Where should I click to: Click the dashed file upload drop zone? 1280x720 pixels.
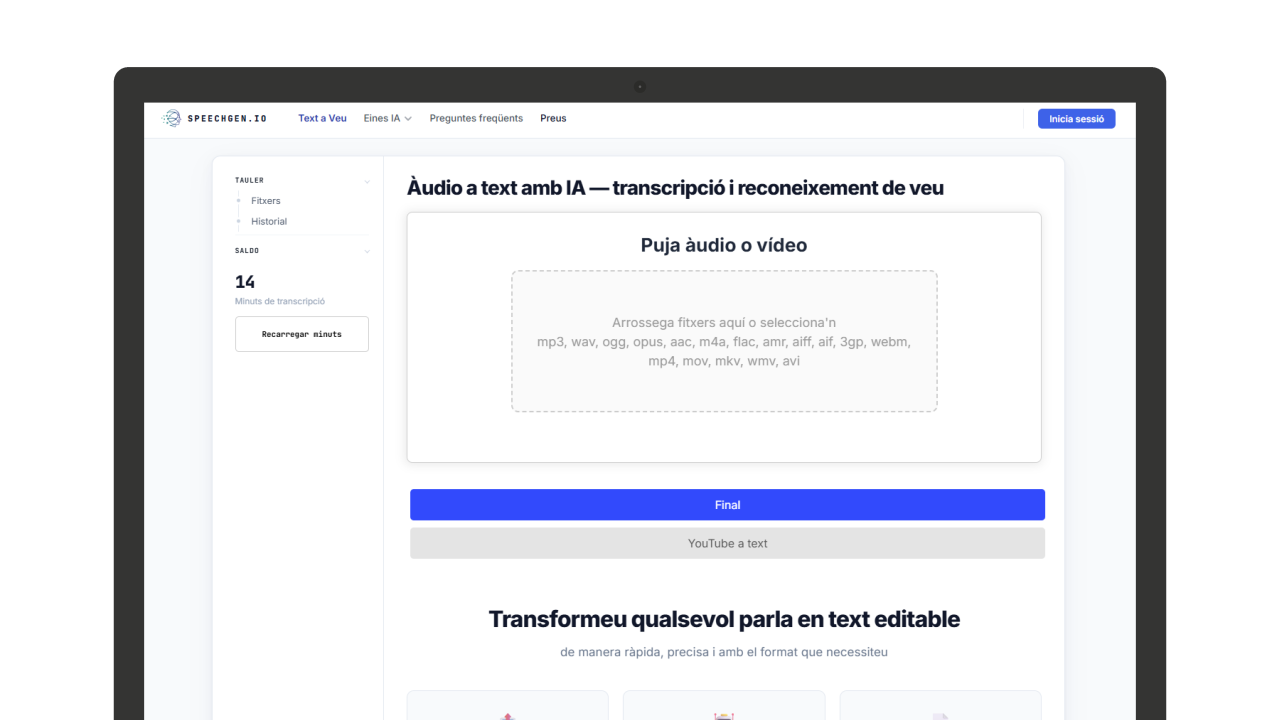[724, 341]
